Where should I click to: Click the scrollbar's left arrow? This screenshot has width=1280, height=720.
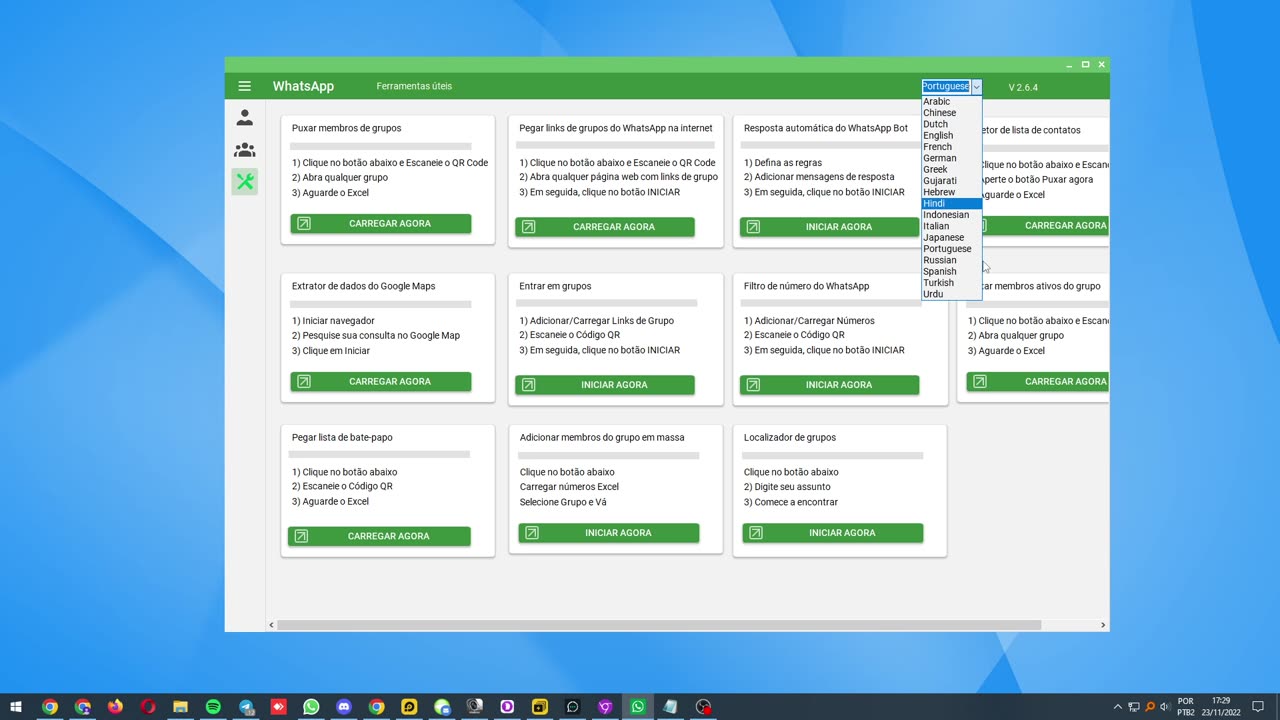coord(271,625)
